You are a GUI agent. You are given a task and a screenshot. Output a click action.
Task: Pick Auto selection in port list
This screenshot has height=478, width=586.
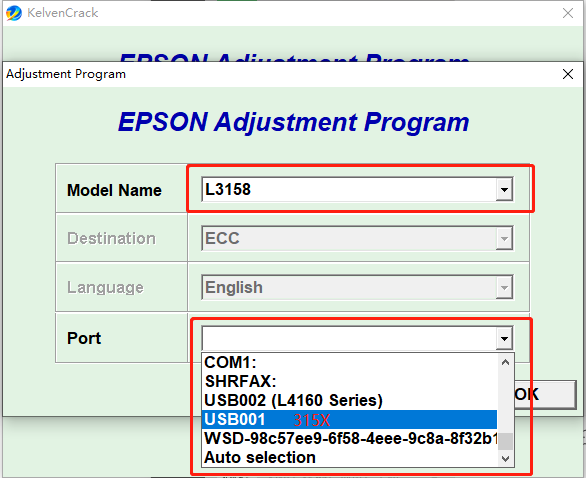(x=349, y=457)
